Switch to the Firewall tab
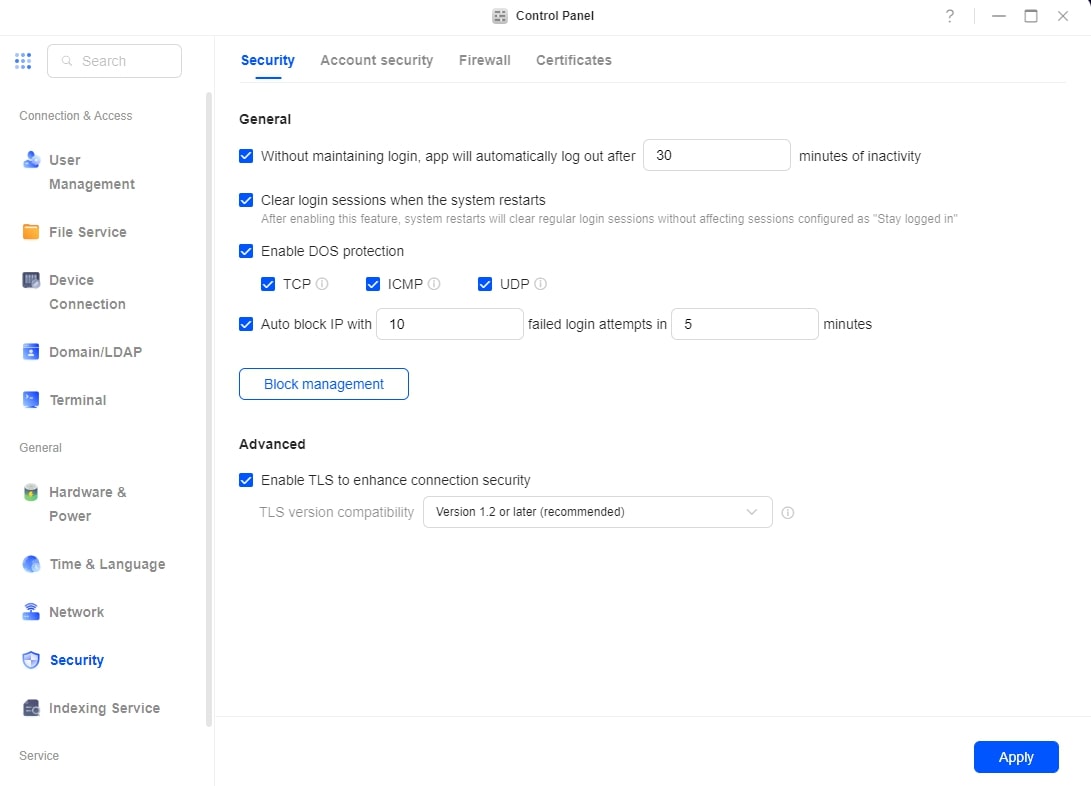The height and width of the screenshot is (786, 1091). (484, 60)
